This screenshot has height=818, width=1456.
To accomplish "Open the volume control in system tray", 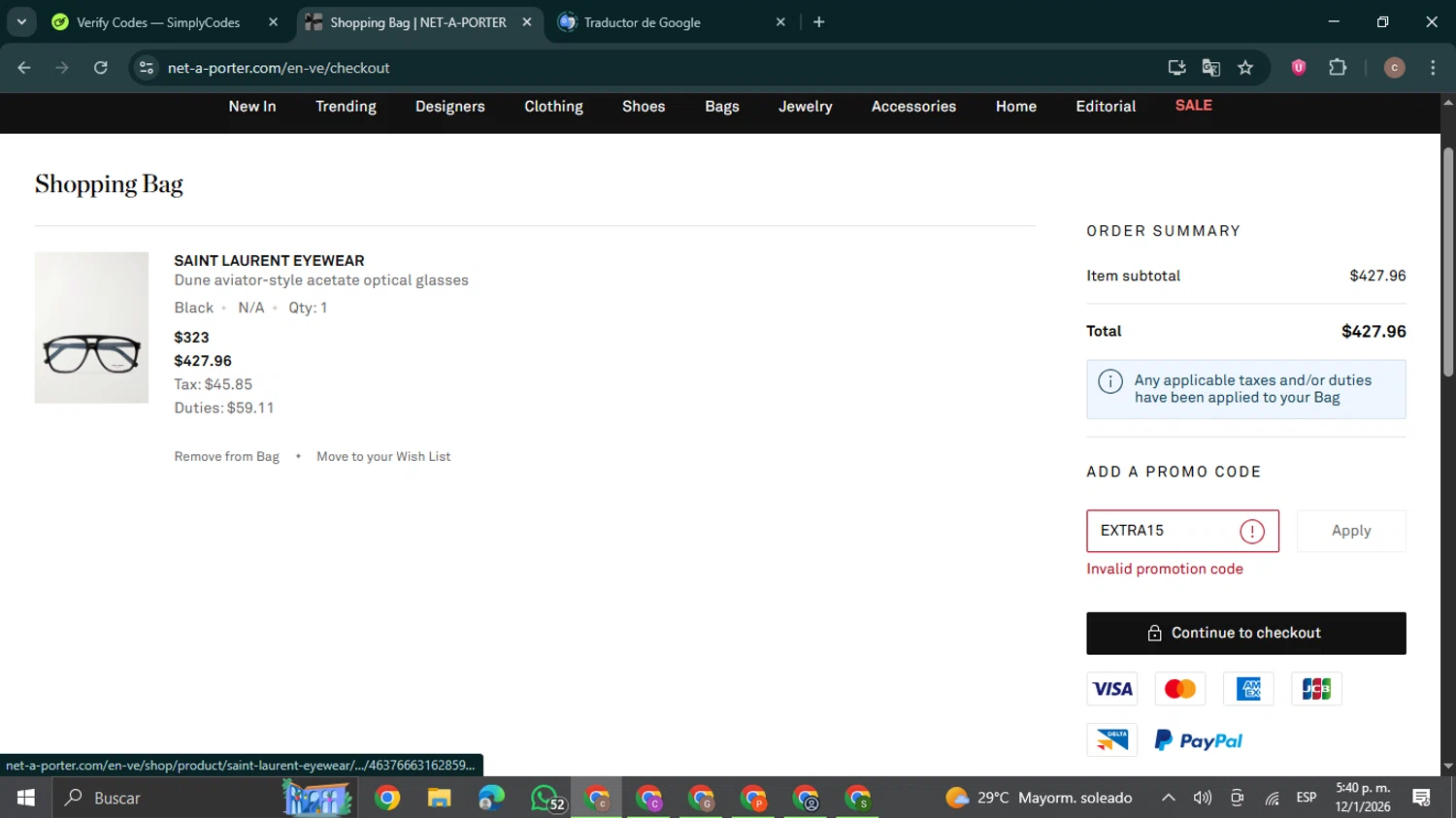I will coord(1203,798).
